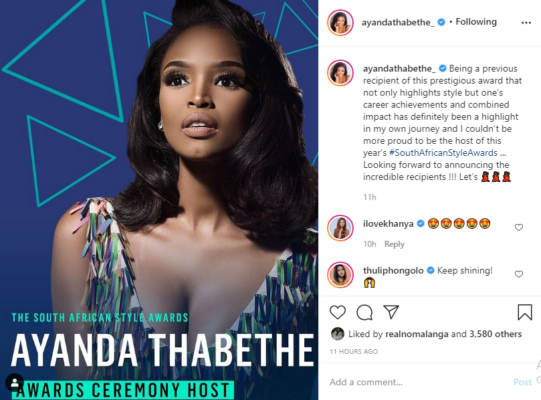Save post with the bookmark icon
Screen dimensions: 541x400
524,312
